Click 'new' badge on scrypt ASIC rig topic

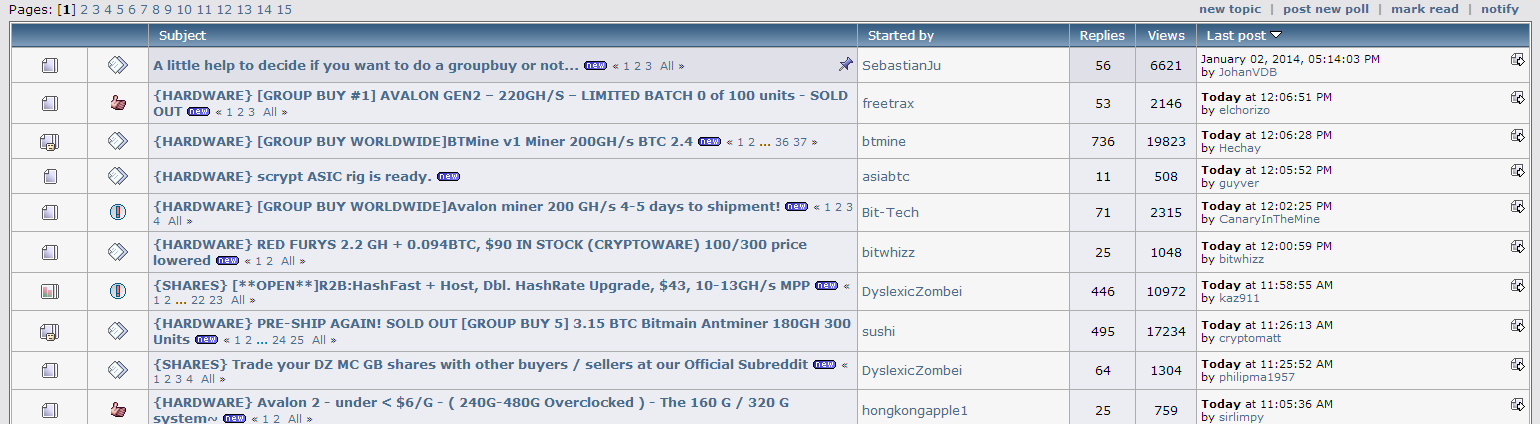point(448,177)
